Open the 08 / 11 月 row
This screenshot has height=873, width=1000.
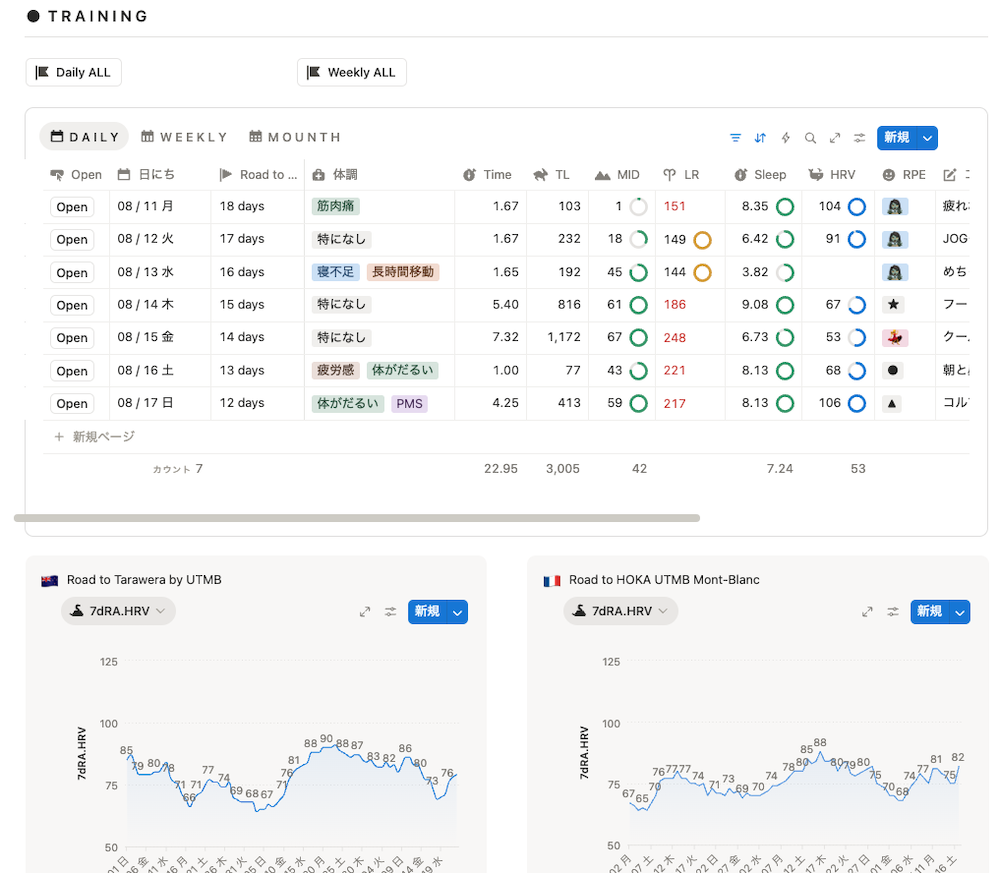(x=72, y=207)
